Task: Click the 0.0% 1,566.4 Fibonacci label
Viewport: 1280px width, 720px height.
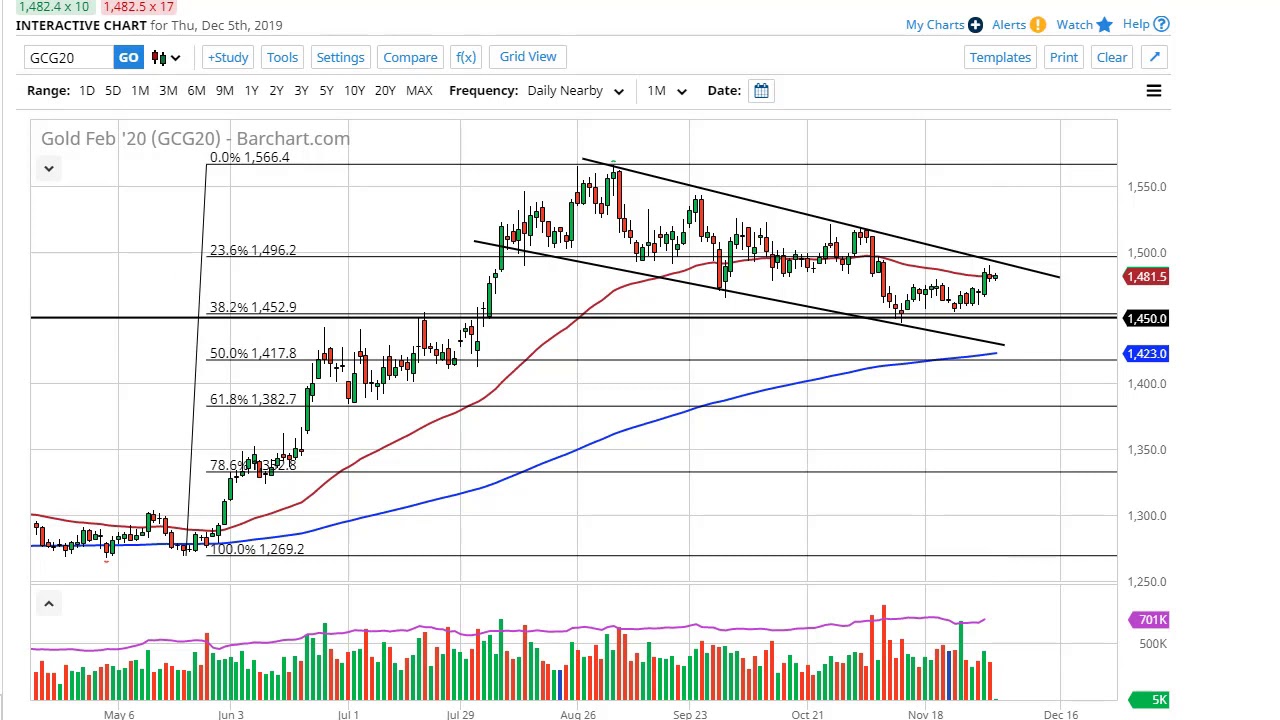Action: point(249,158)
